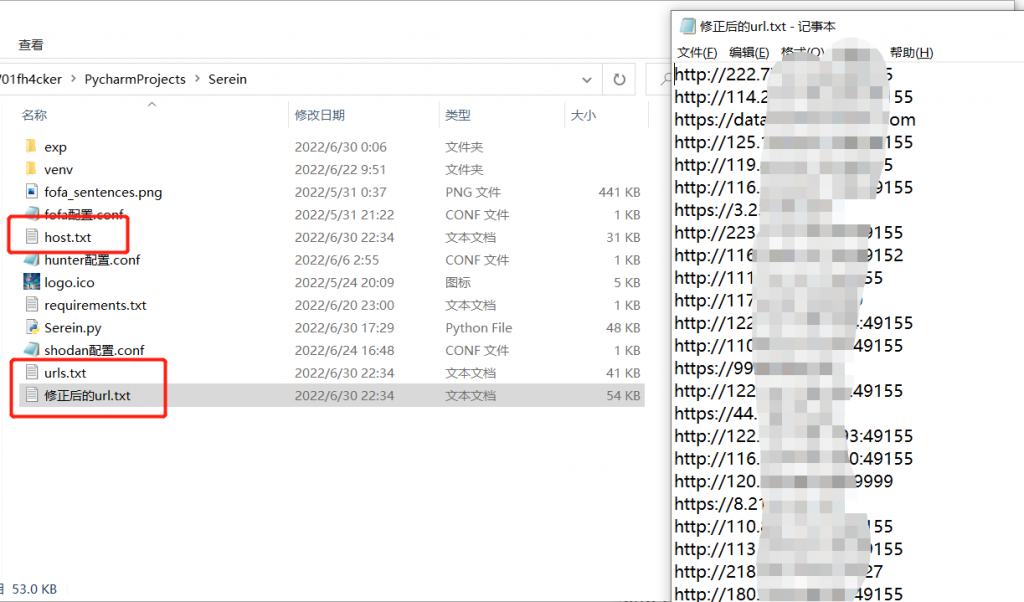Open the address bar history dropdown arrow

pyautogui.click(x=586, y=79)
